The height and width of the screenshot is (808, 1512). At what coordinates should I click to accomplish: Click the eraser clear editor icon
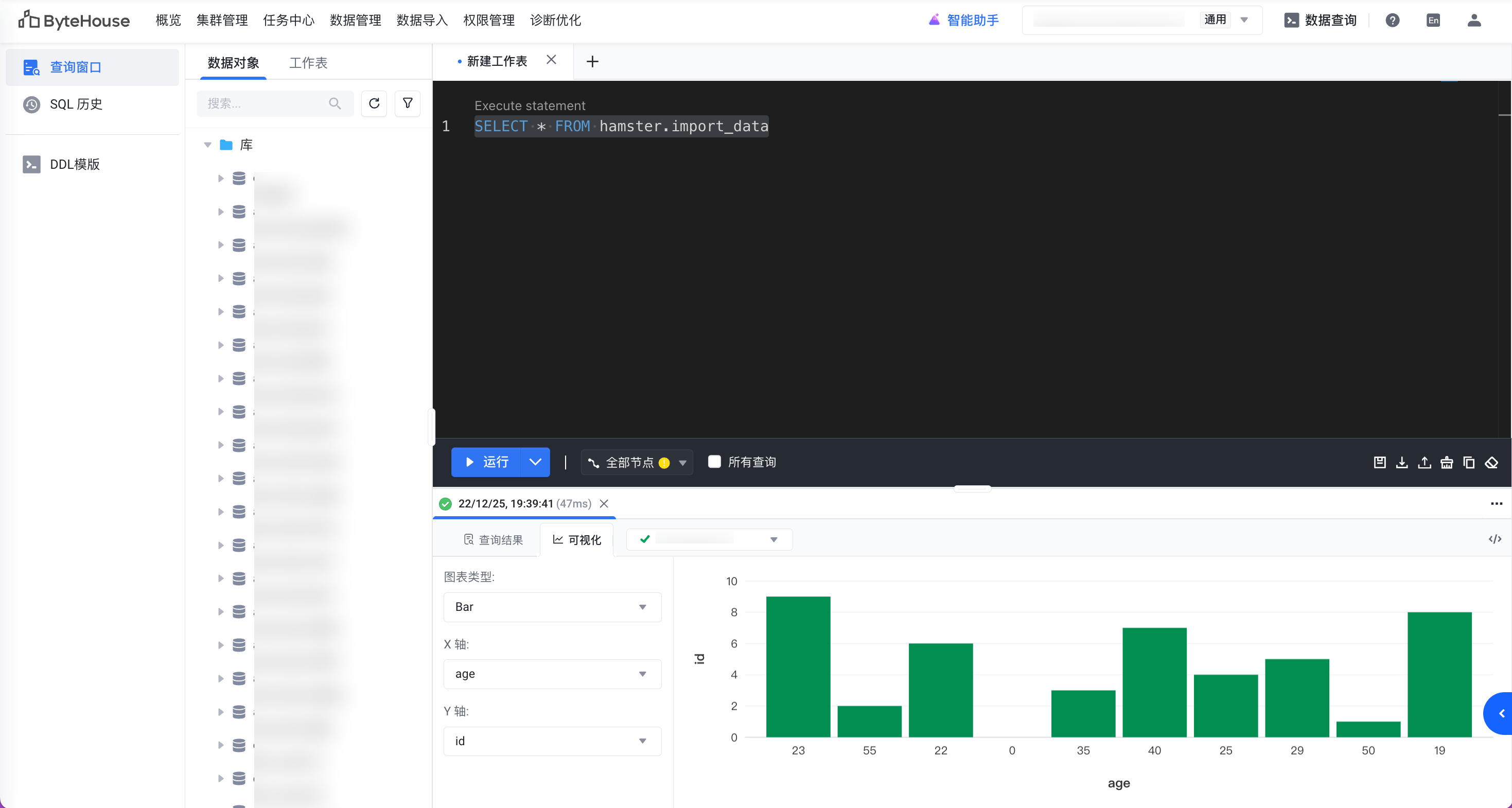coord(1491,462)
